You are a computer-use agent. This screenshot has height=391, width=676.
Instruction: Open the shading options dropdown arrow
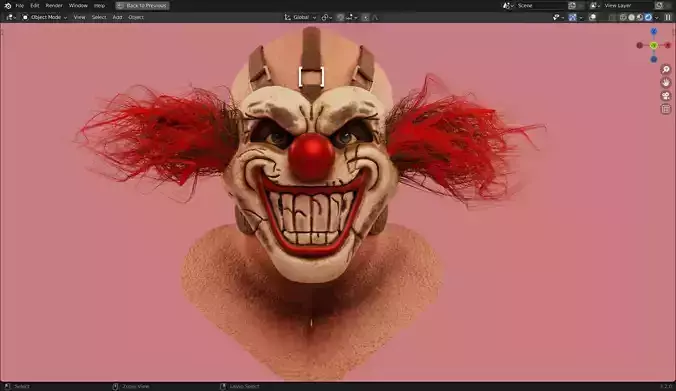tap(657, 17)
